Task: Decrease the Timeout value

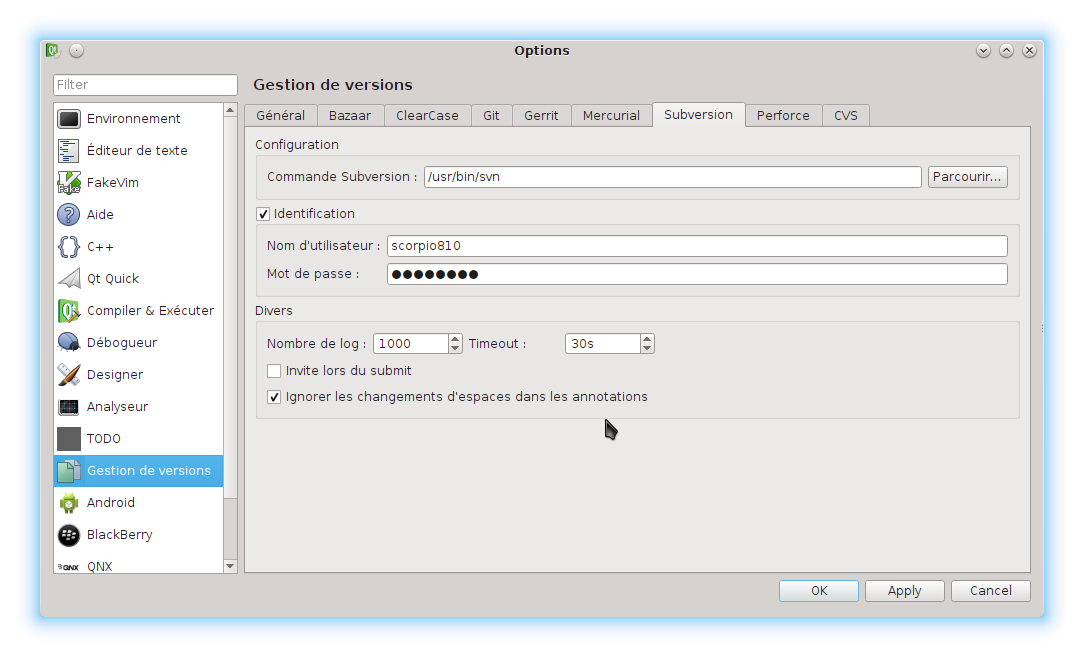Action: tap(647, 349)
